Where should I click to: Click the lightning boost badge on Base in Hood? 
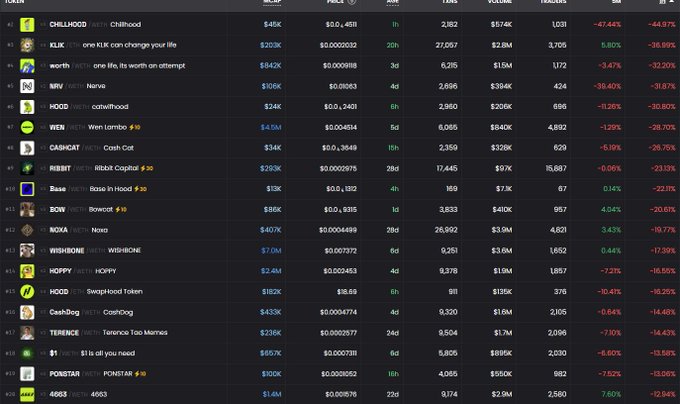pyautogui.click(x=141, y=189)
